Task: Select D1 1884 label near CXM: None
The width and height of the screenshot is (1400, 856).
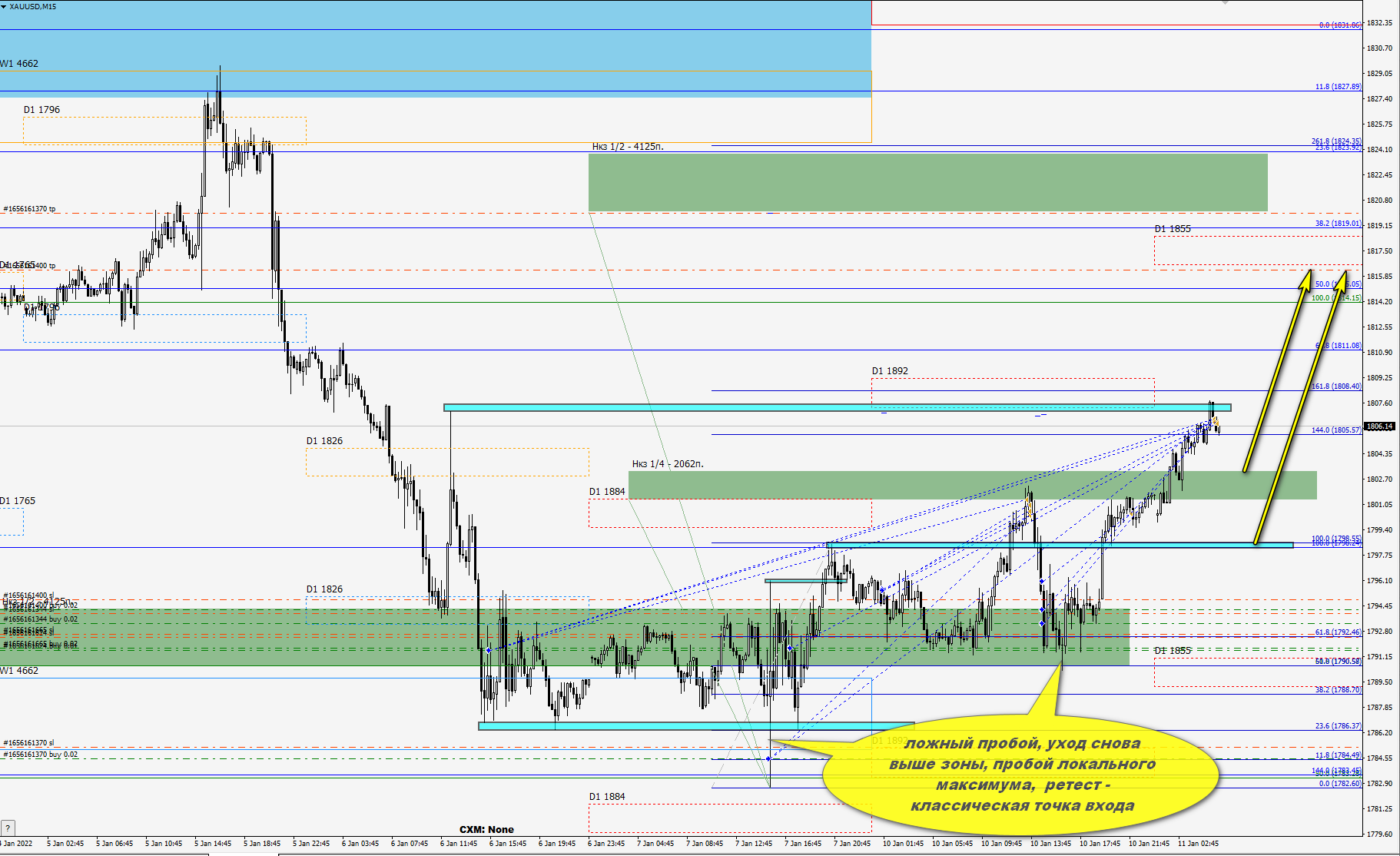Action: pyautogui.click(x=607, y=797)
